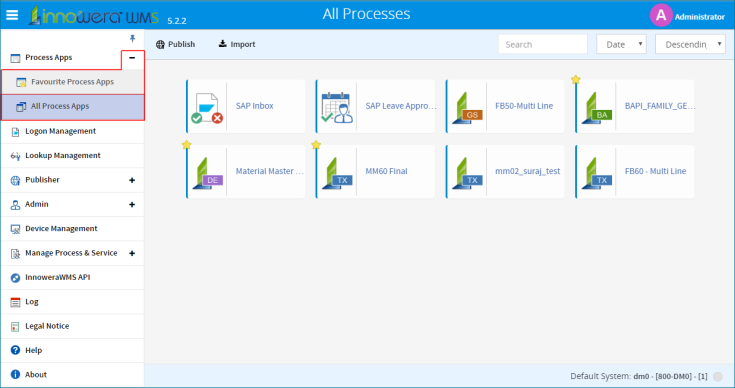Open the MM60 Final process title
Screen dimensions: 735x388
coord(386,172)
